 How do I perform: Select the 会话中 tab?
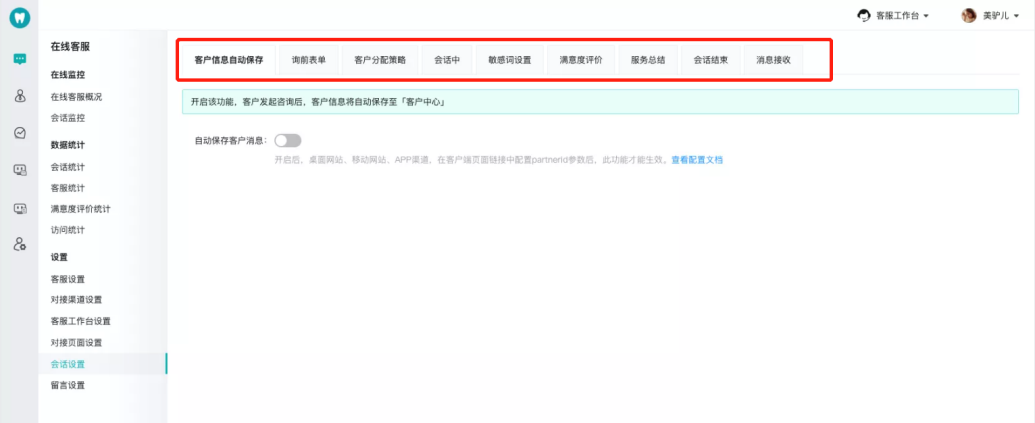(x=447, y=60)
